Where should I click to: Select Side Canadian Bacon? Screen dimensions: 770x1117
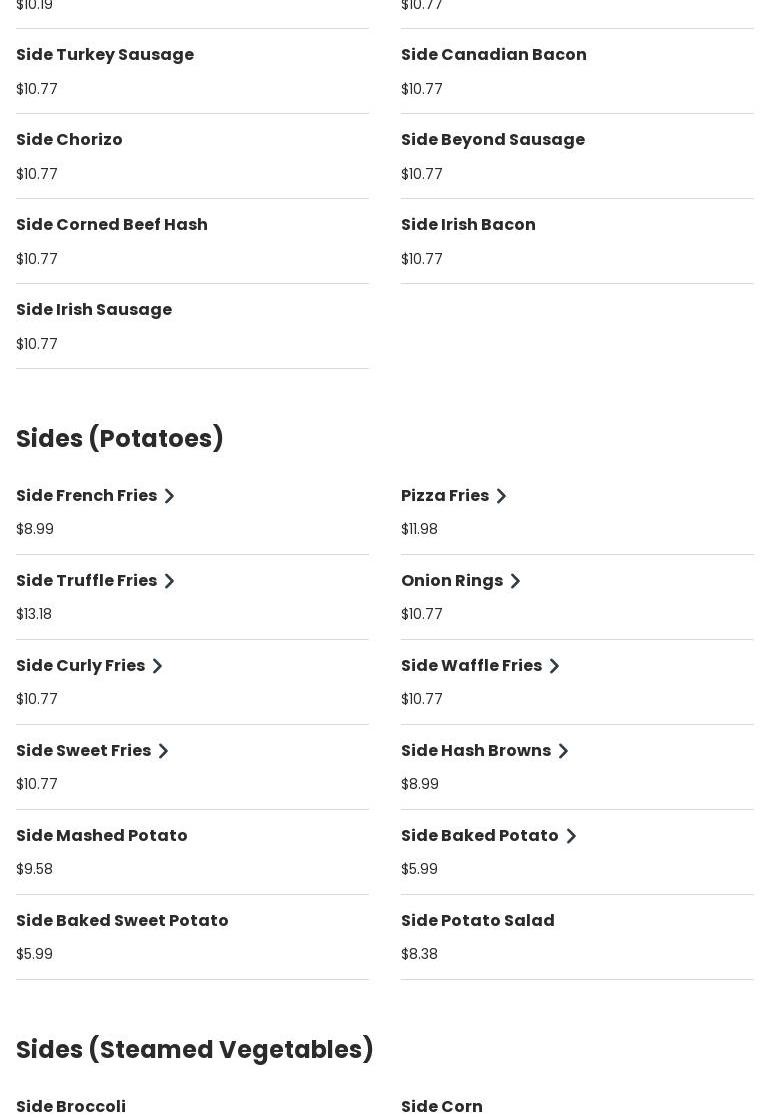click(494, 55)
